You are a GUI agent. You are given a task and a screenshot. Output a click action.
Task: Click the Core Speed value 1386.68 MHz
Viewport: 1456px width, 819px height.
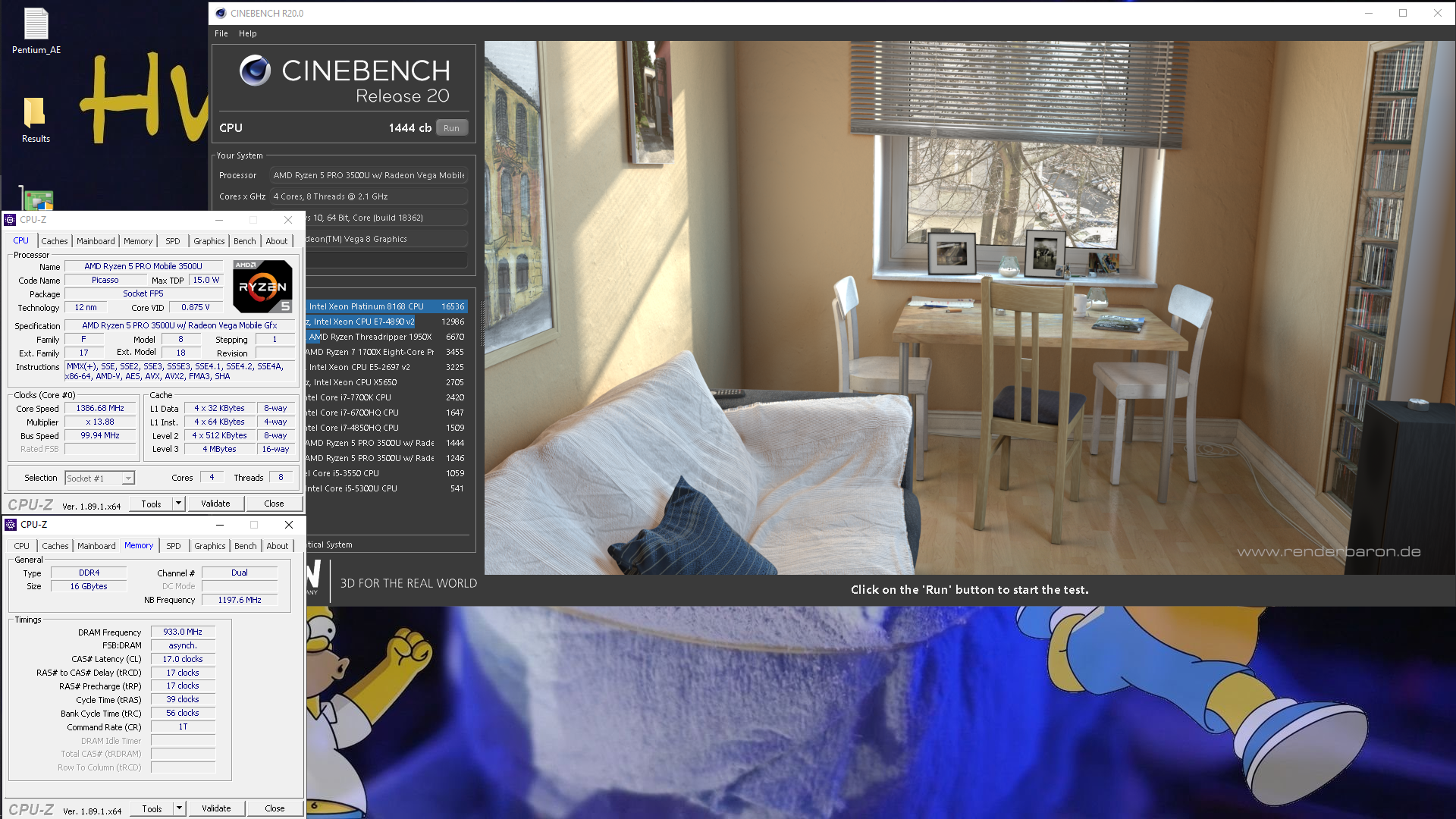pyautogui.click(x=99, y=408)
